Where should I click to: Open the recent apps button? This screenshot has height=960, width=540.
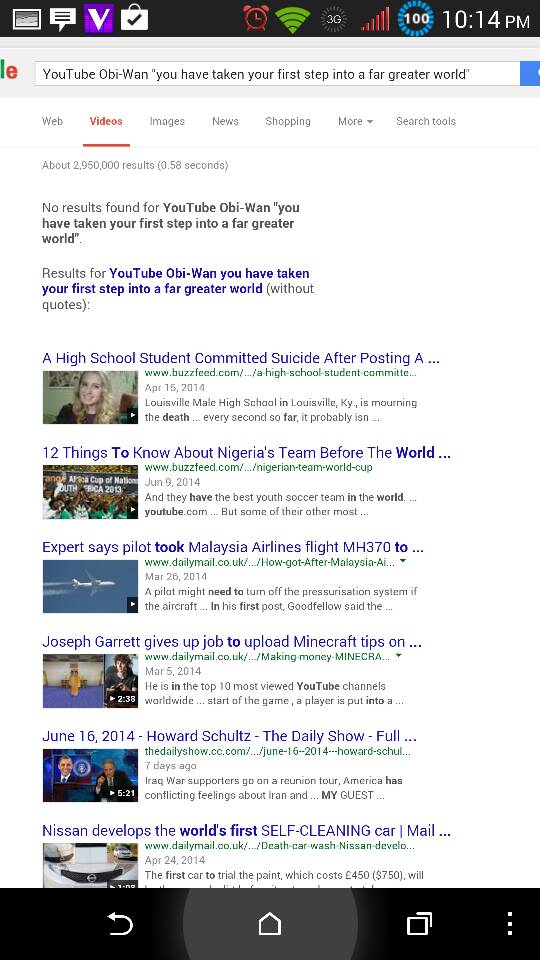[x=419, y=923]
